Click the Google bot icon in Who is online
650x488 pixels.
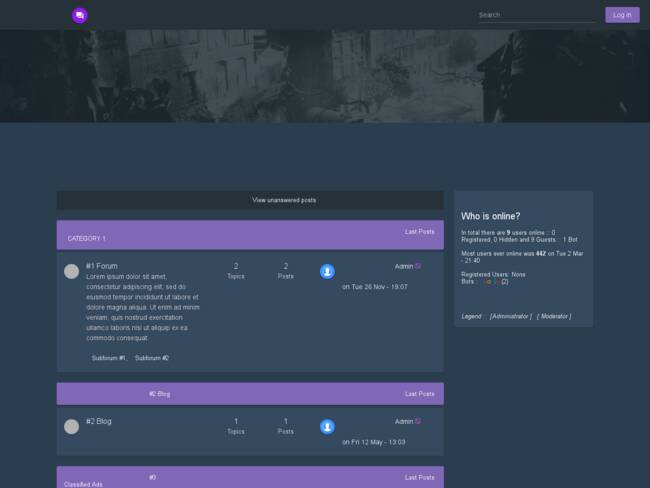[490, 282]
